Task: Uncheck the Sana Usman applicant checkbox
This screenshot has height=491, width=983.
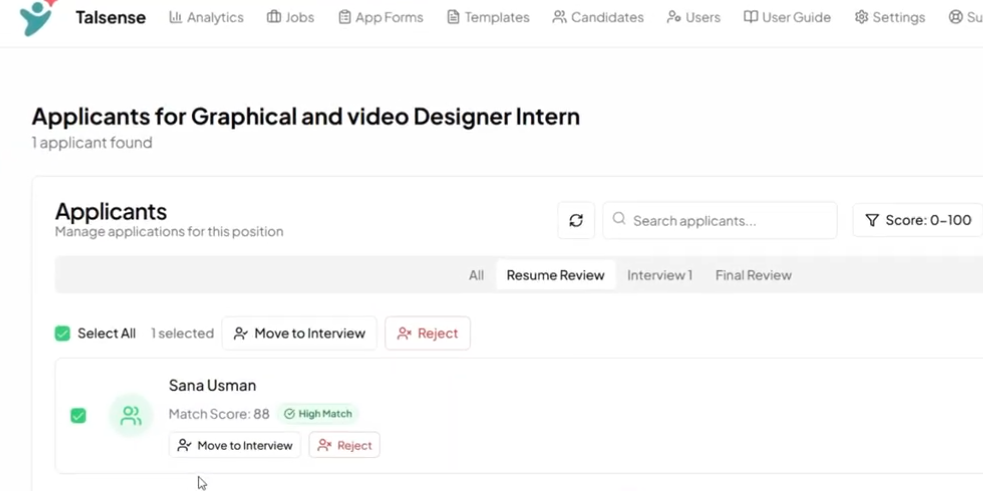Action: pyautogui.click(x=78, y=416)
